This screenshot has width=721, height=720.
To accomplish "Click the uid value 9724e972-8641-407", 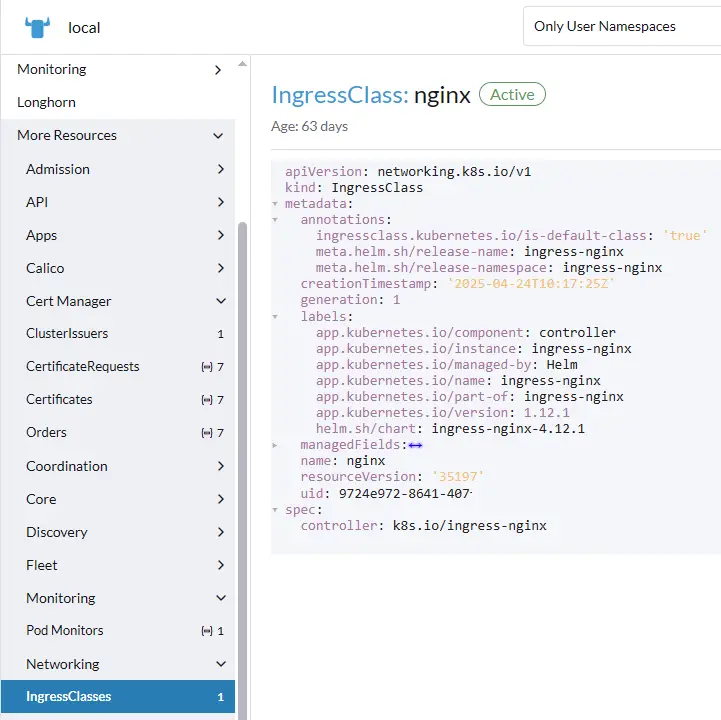I will coord(405,494).
